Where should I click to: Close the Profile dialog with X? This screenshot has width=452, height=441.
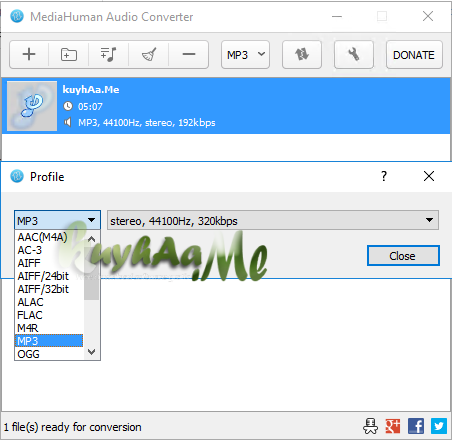pyautogui.click(x=429, y=176)
